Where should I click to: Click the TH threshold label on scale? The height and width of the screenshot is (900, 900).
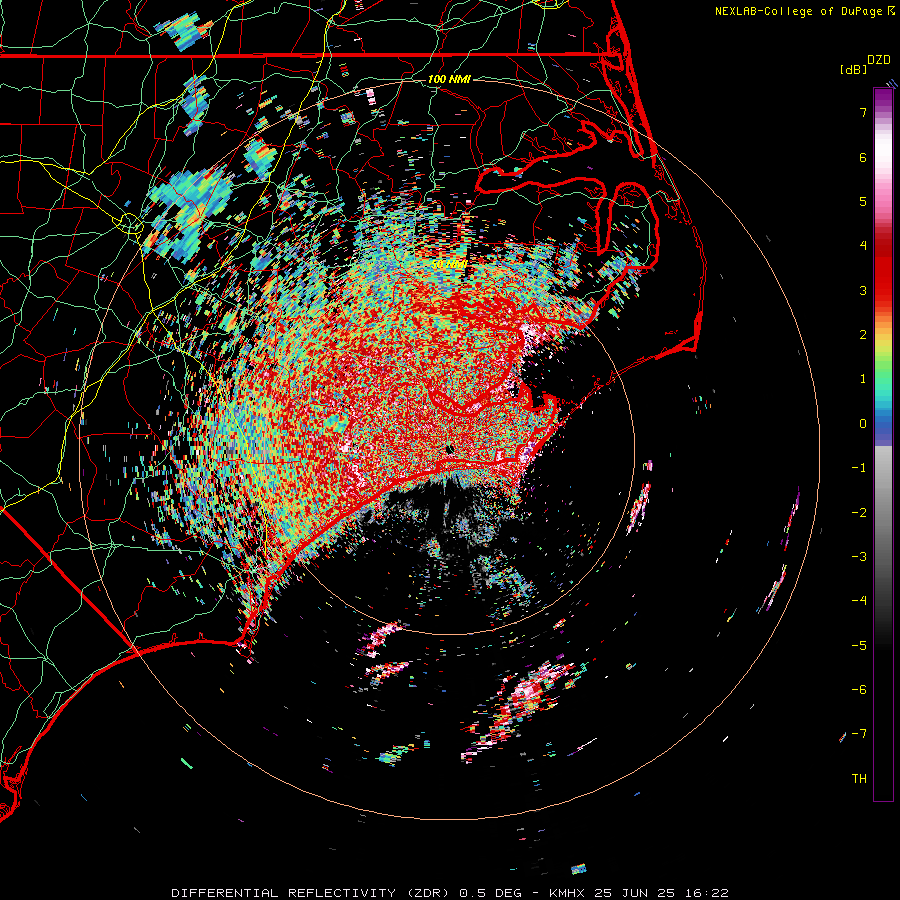(x=859, y=779)
